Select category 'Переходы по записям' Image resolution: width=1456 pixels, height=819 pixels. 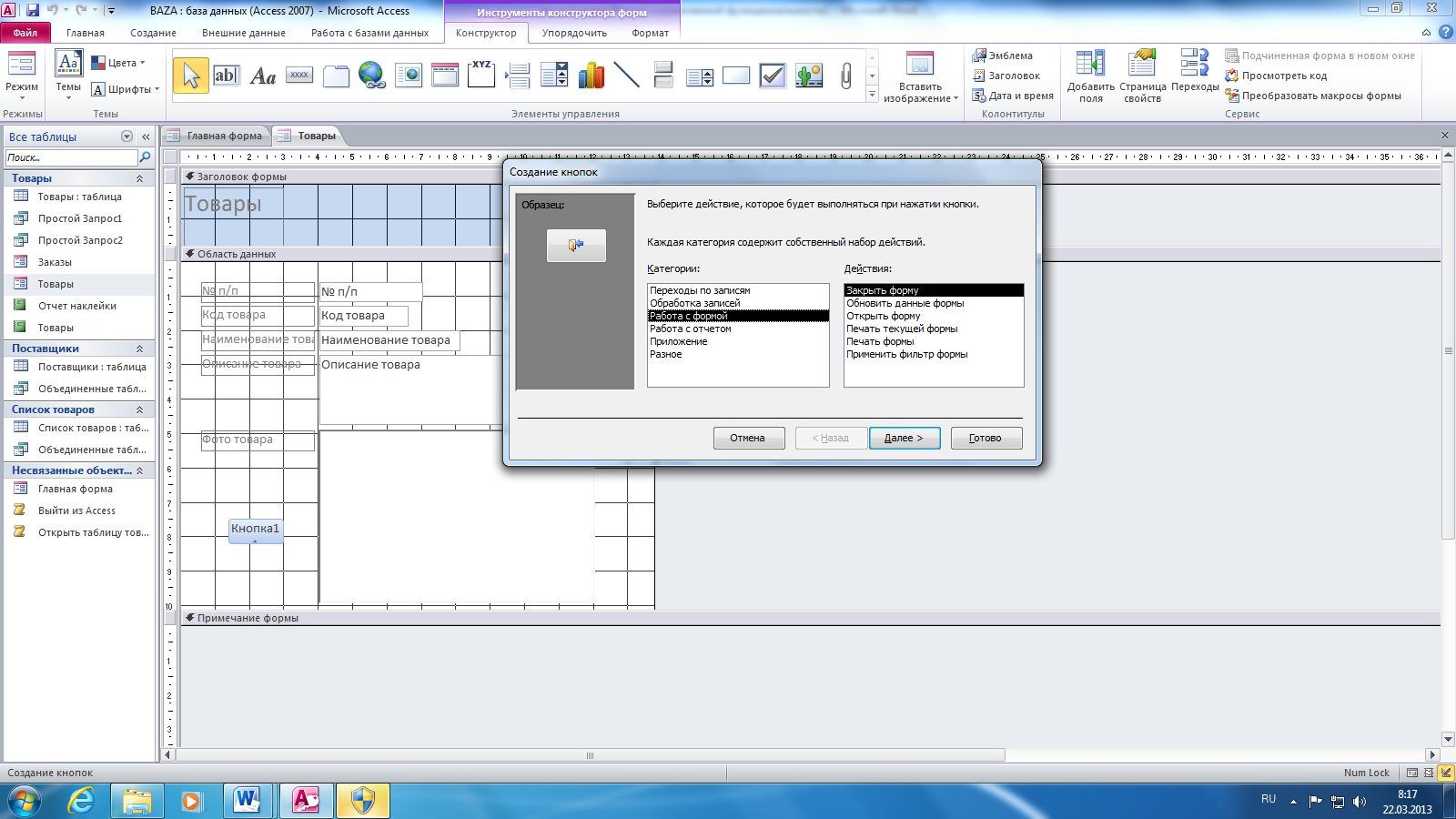[x=737, y=290]
